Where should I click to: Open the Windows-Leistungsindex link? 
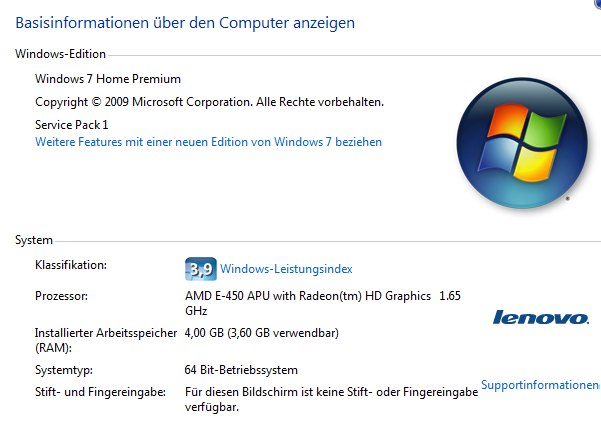[286, 269]
